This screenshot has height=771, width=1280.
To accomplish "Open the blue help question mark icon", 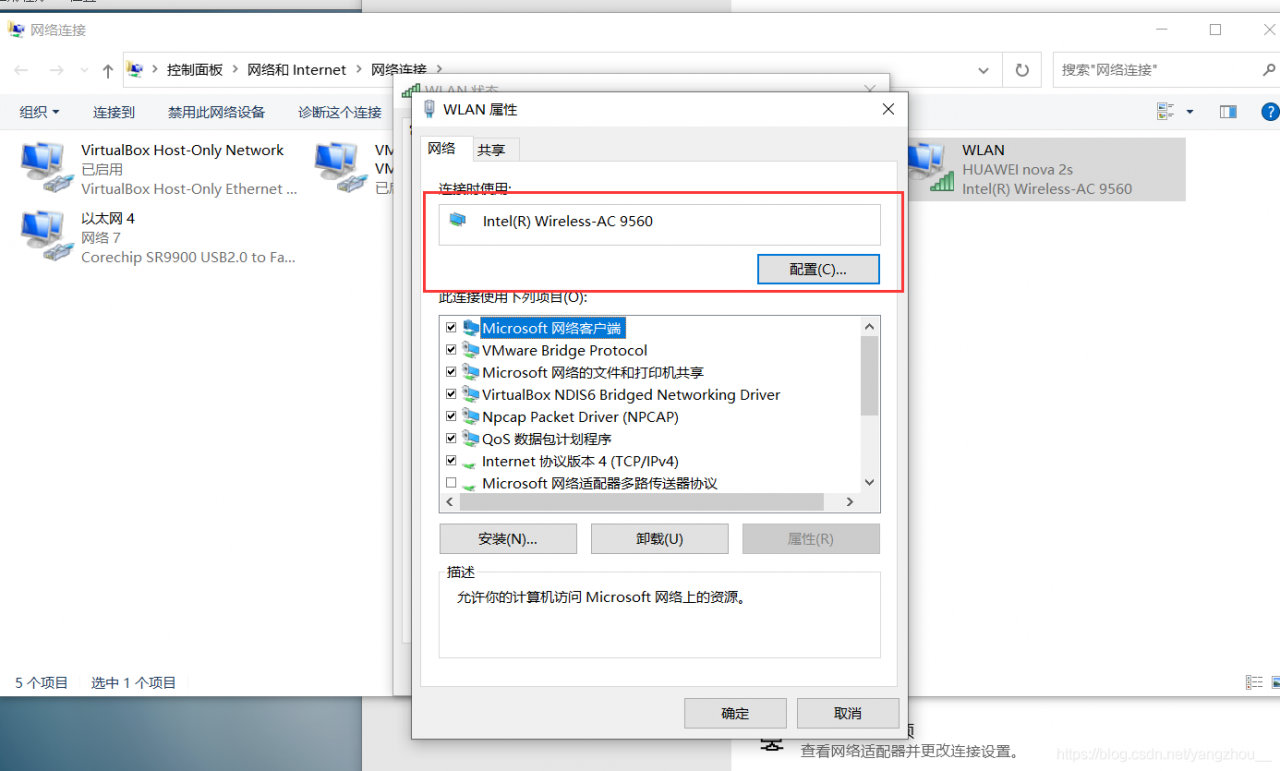I will (x=1270, y=112).
